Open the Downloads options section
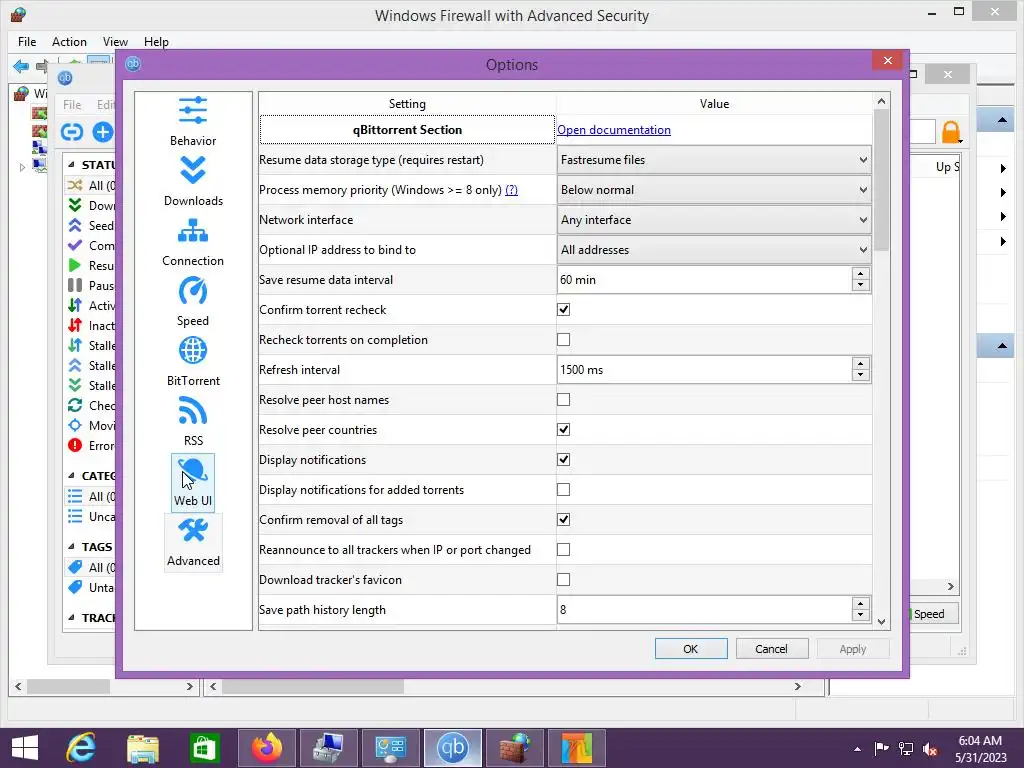1024x768 pixels. click(x=193, y=182)
